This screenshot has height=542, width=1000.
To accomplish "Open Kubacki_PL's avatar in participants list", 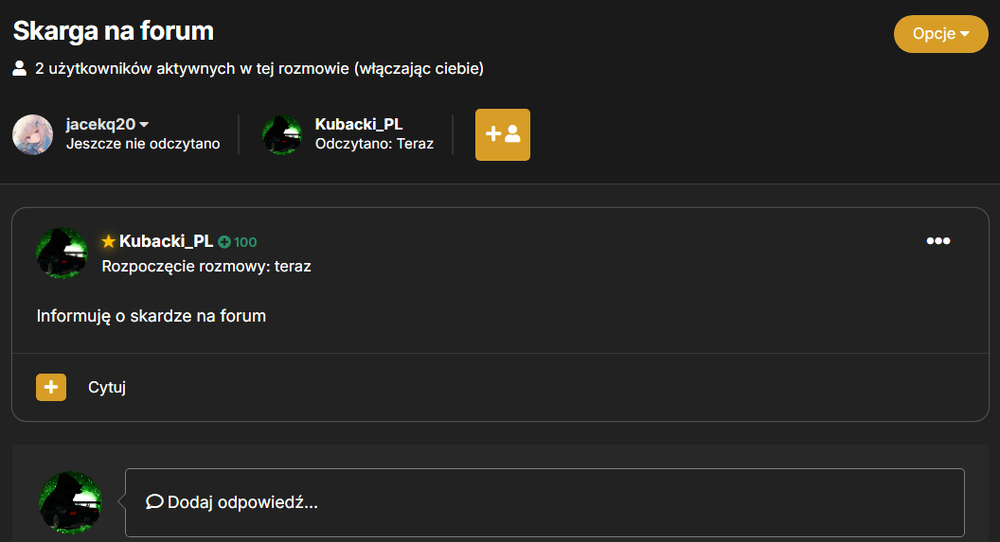I will [282, 135].
